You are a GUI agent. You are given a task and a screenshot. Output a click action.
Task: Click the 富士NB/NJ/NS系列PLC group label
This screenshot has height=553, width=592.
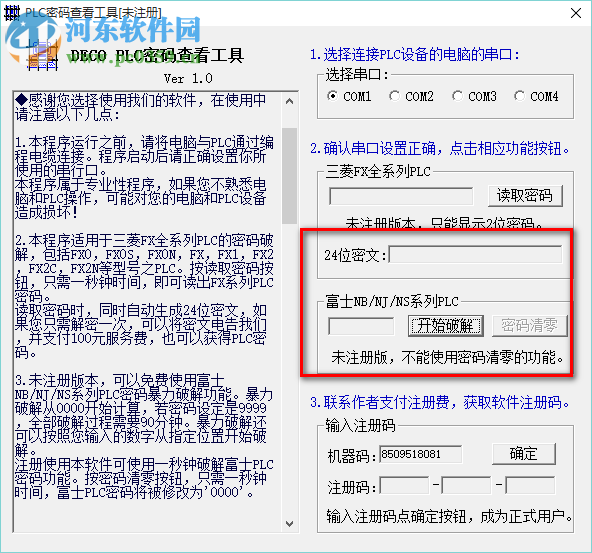point(392,301)
